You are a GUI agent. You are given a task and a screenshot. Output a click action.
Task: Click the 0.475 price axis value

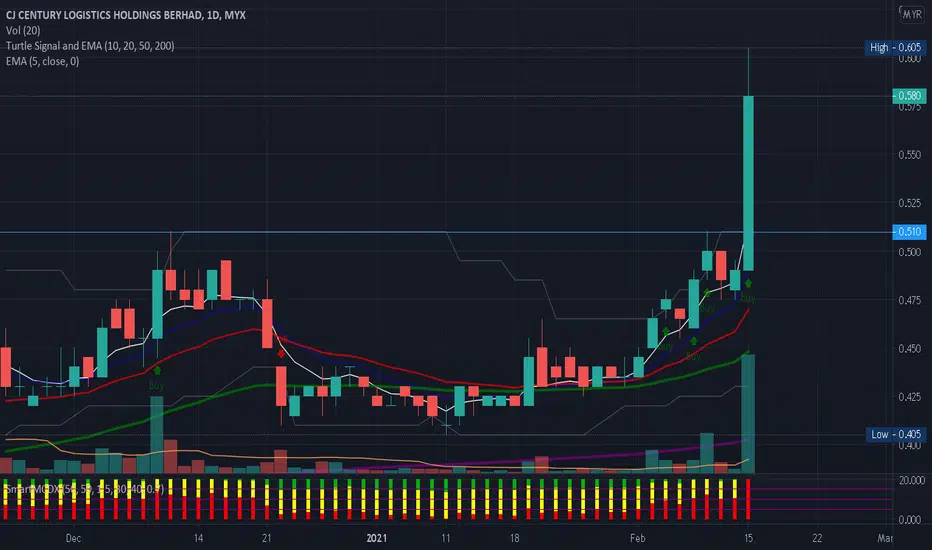coord(909,300)
